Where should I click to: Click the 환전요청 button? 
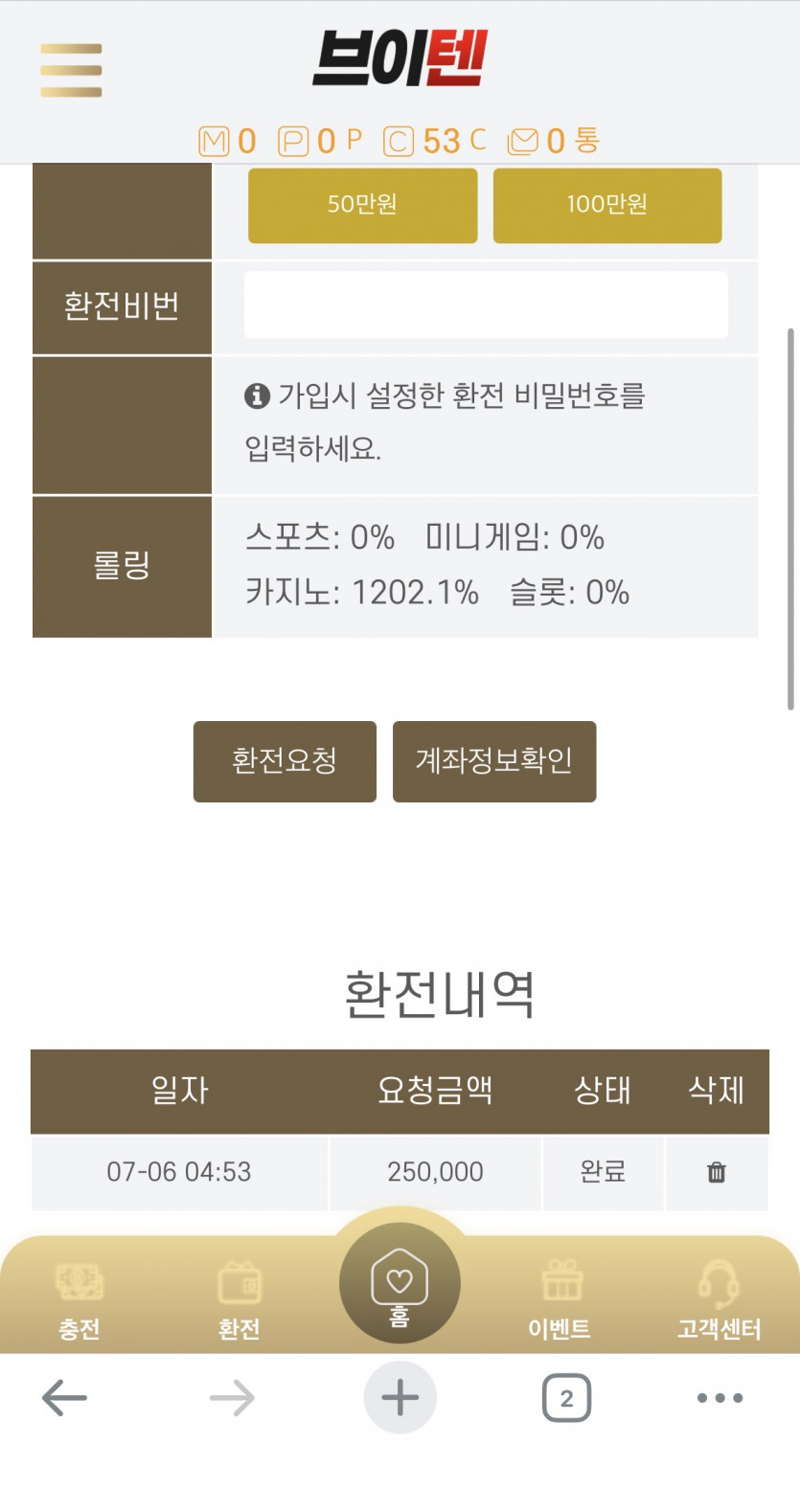285,761
